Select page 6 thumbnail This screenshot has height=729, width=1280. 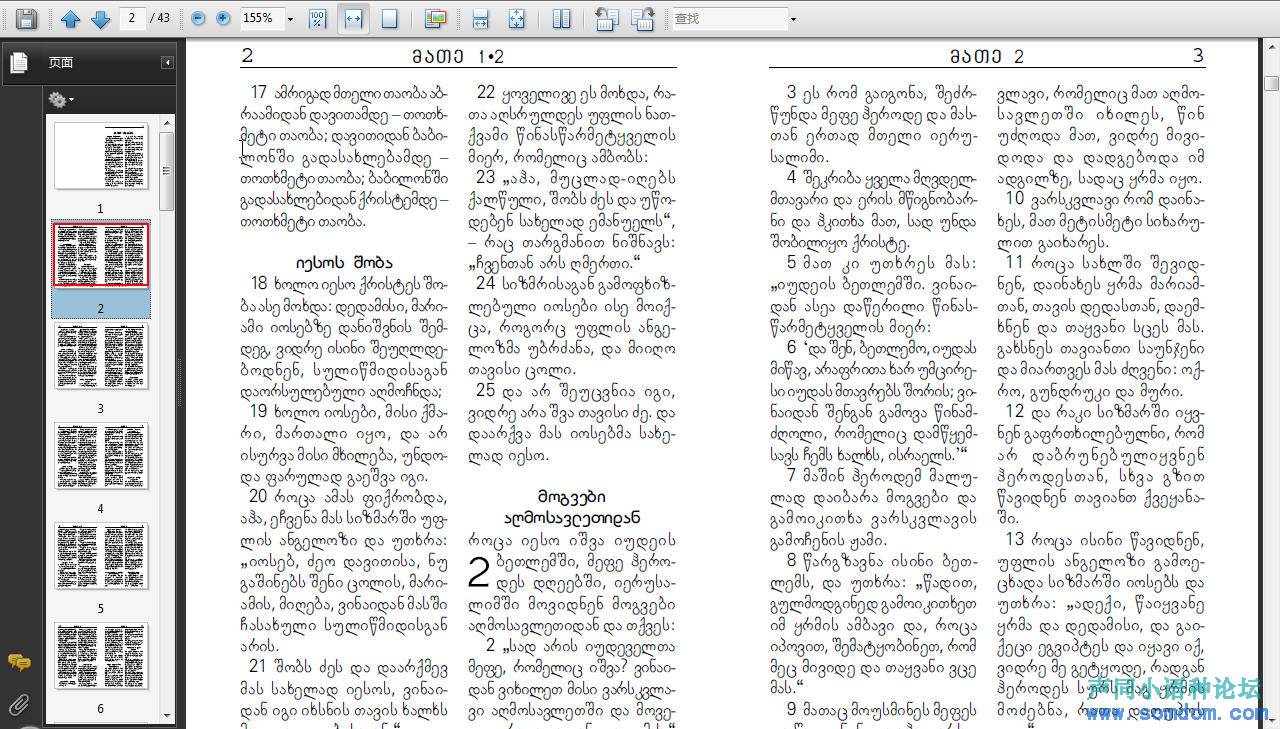pyautogui.click(x=100, y=657)
